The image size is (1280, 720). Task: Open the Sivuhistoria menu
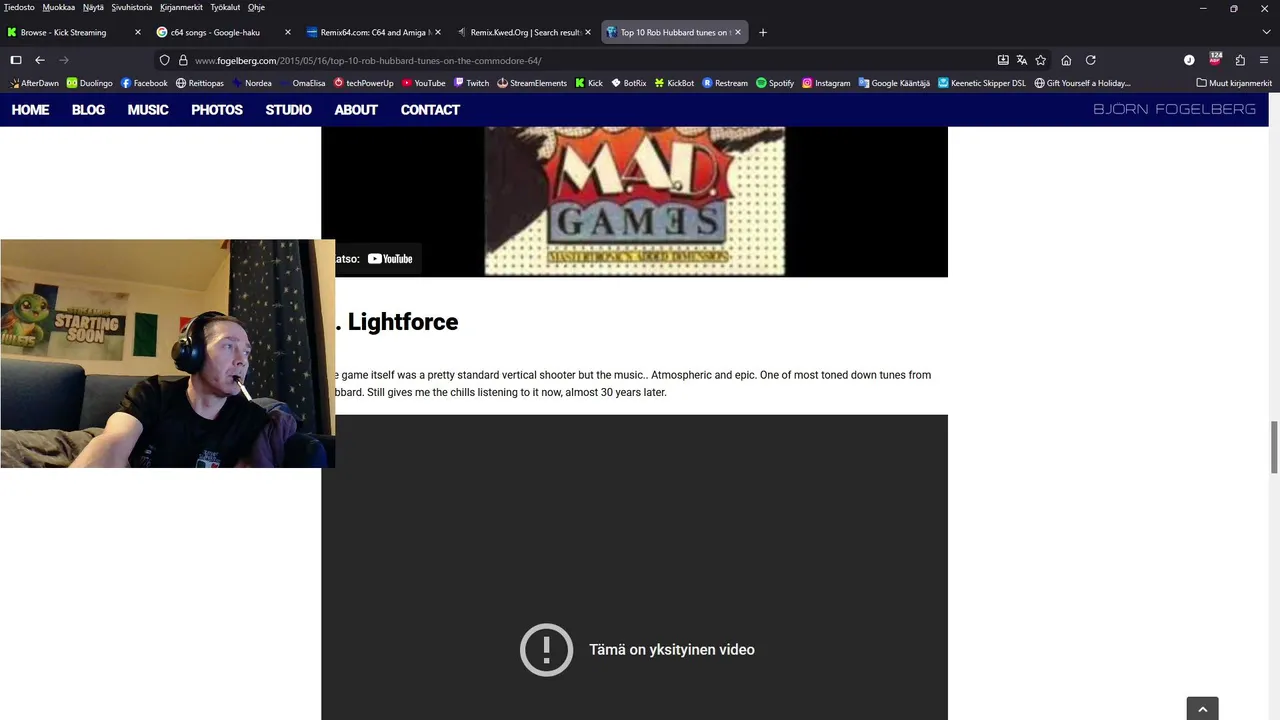tap(132, 7)
